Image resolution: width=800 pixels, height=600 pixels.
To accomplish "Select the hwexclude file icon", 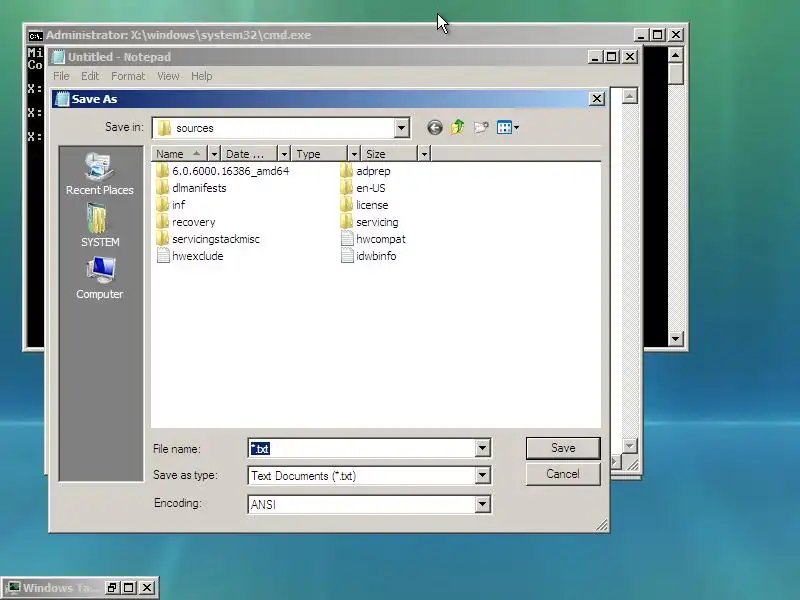I will 163,256.
